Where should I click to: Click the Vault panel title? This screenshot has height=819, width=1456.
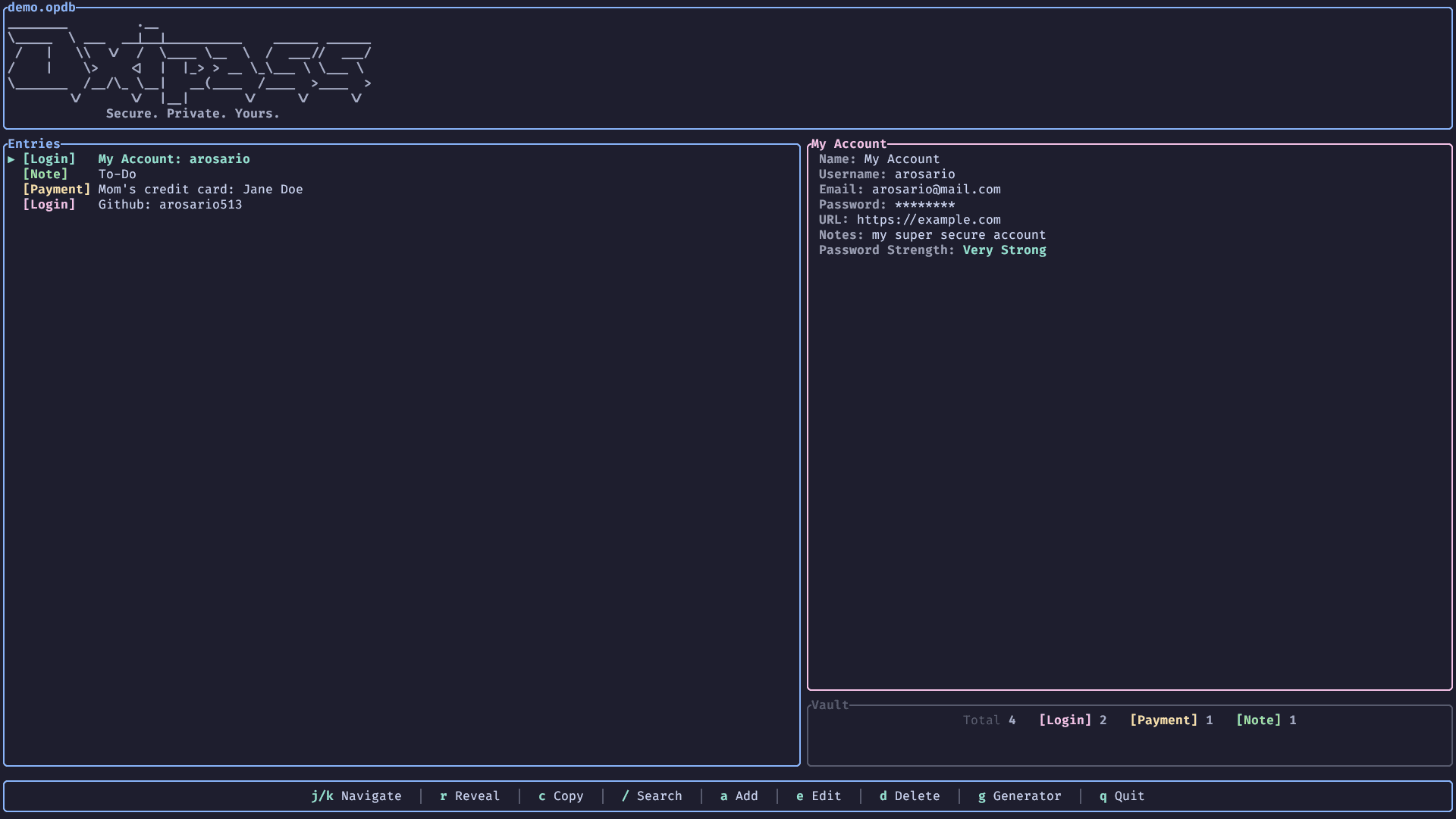830,705
